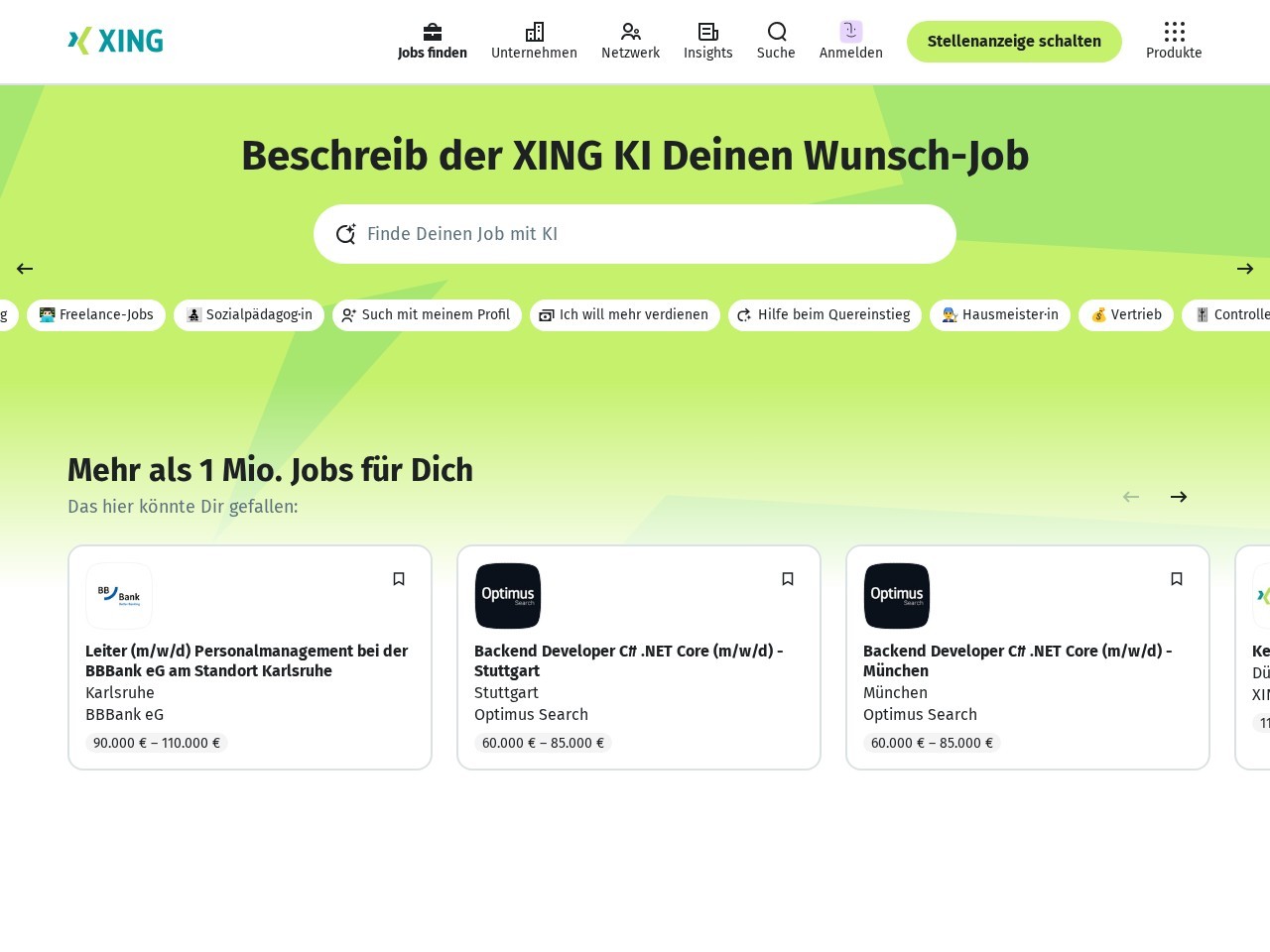Advance job carousel with next arrow
The height and width of the screenshot is (952, 1270).
pos(1179,497)
